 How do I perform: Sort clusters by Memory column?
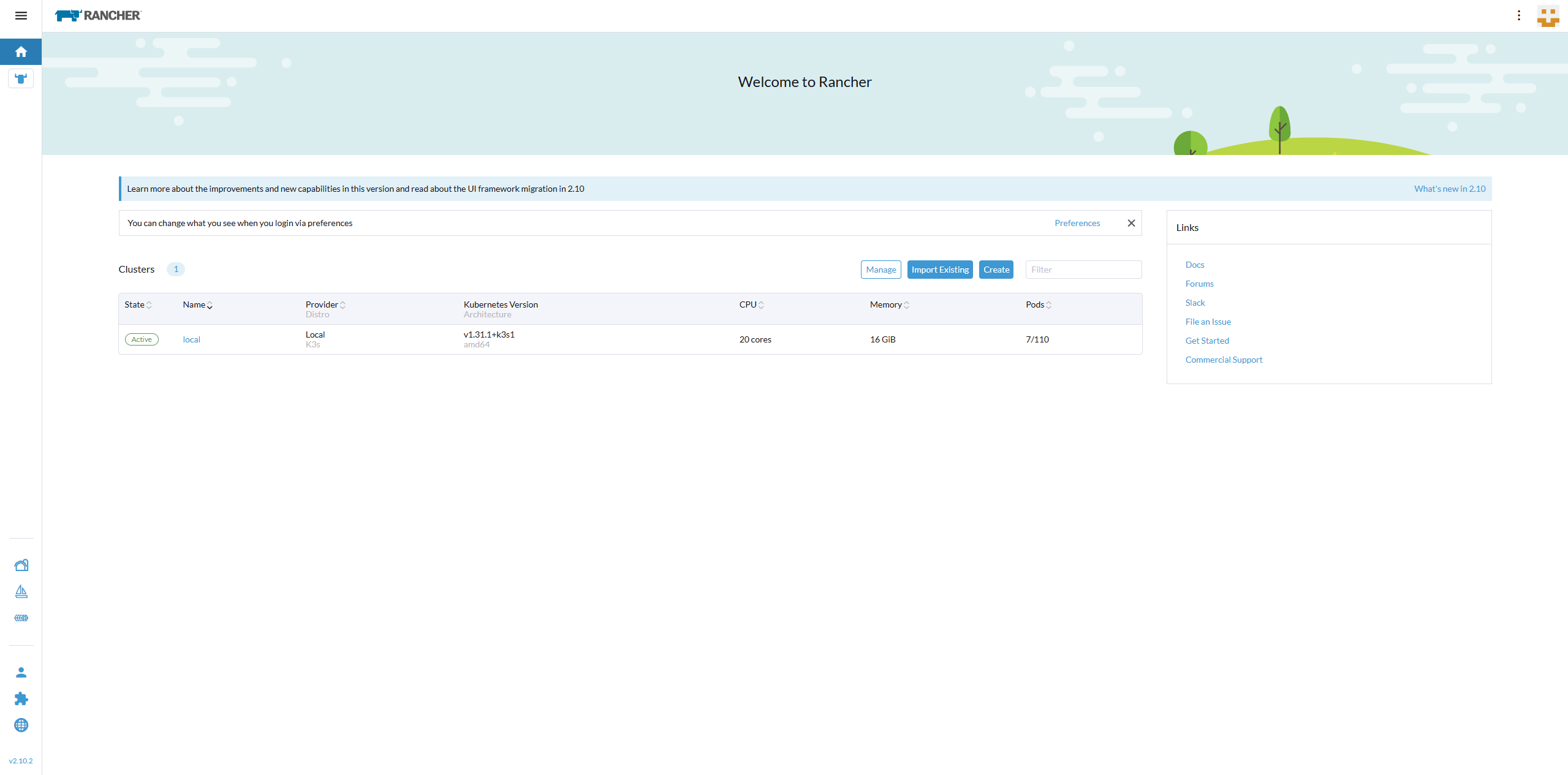click(x=889, y=304)
